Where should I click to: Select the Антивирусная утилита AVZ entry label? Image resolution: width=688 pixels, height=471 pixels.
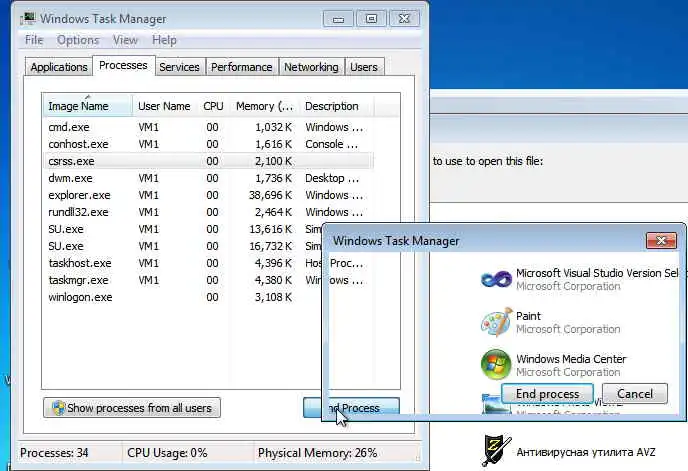point(586,452)
